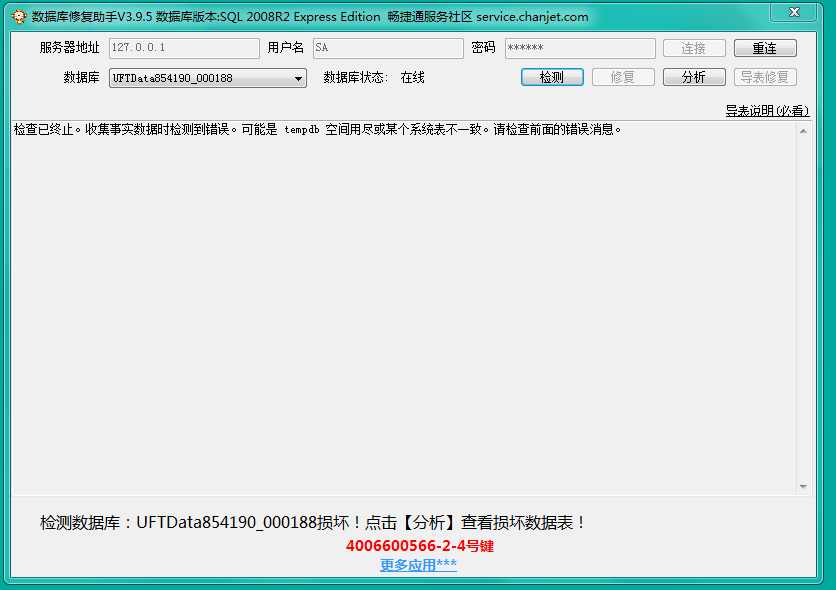836x590 pixels.
Task: Click the log scrollbar up arrow
Action: coord(803,131)
